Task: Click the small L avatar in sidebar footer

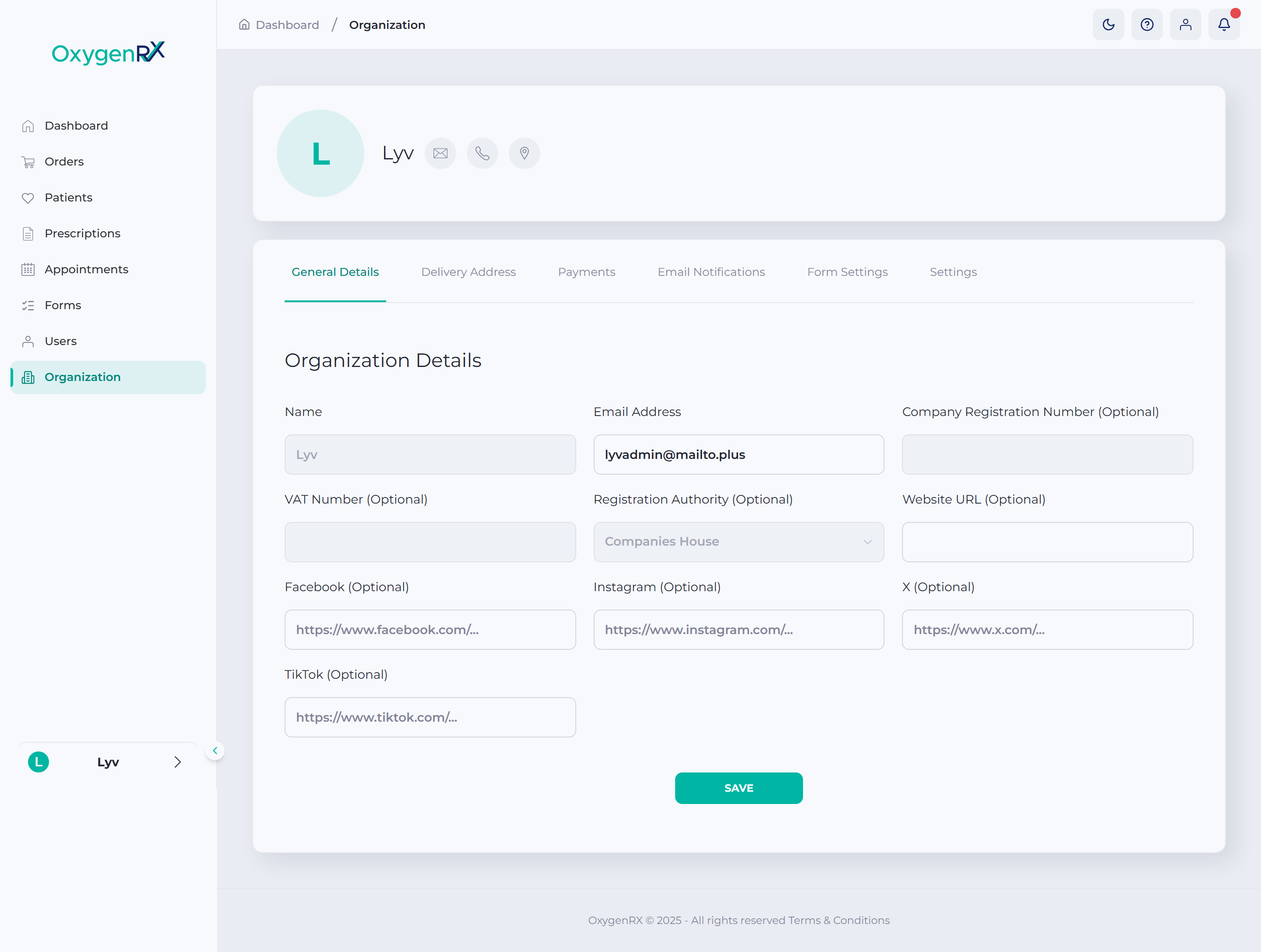Action: point(38,762)
